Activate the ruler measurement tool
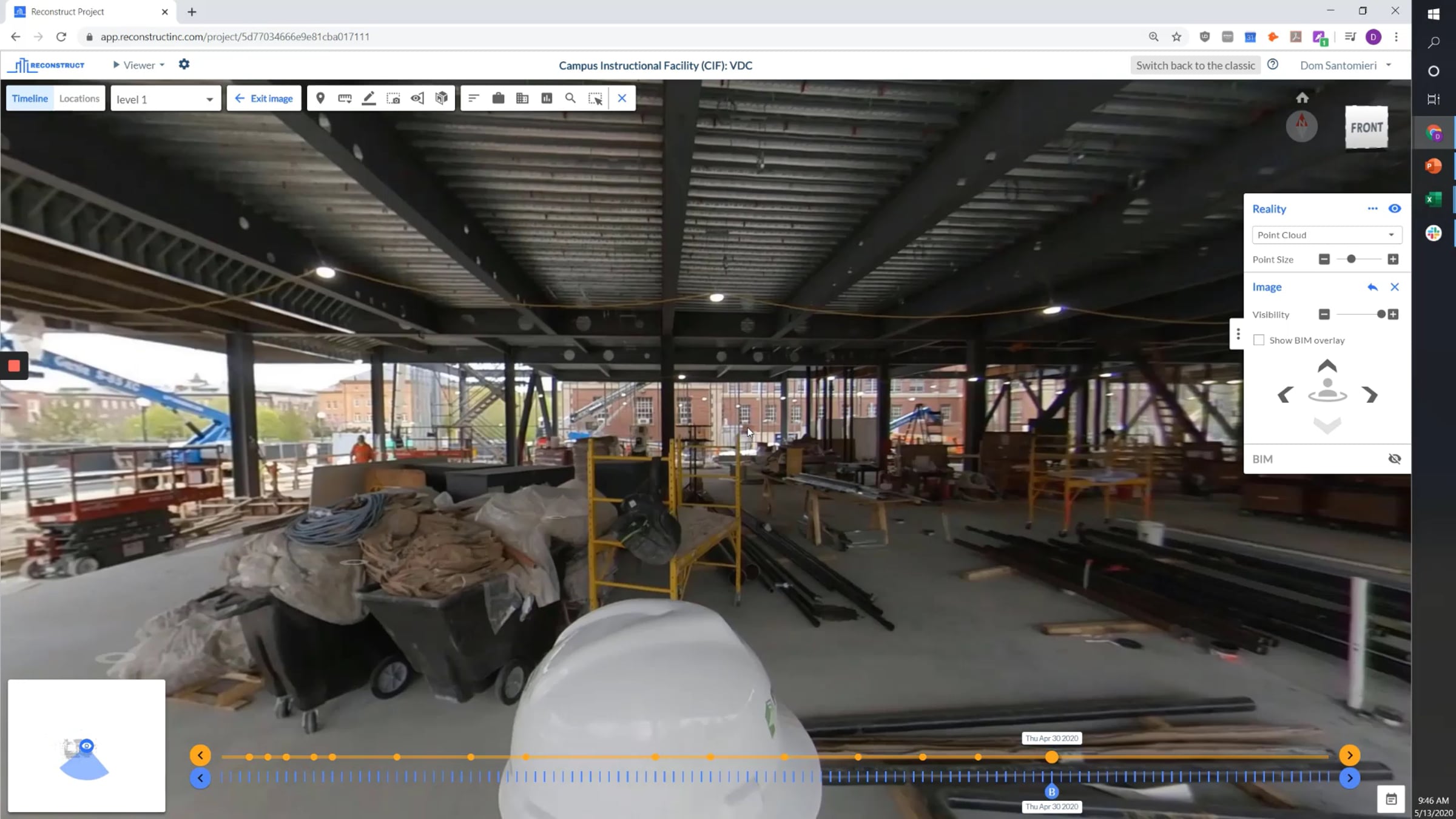Viewport: 1456px width, 819px height. [345, 98]
